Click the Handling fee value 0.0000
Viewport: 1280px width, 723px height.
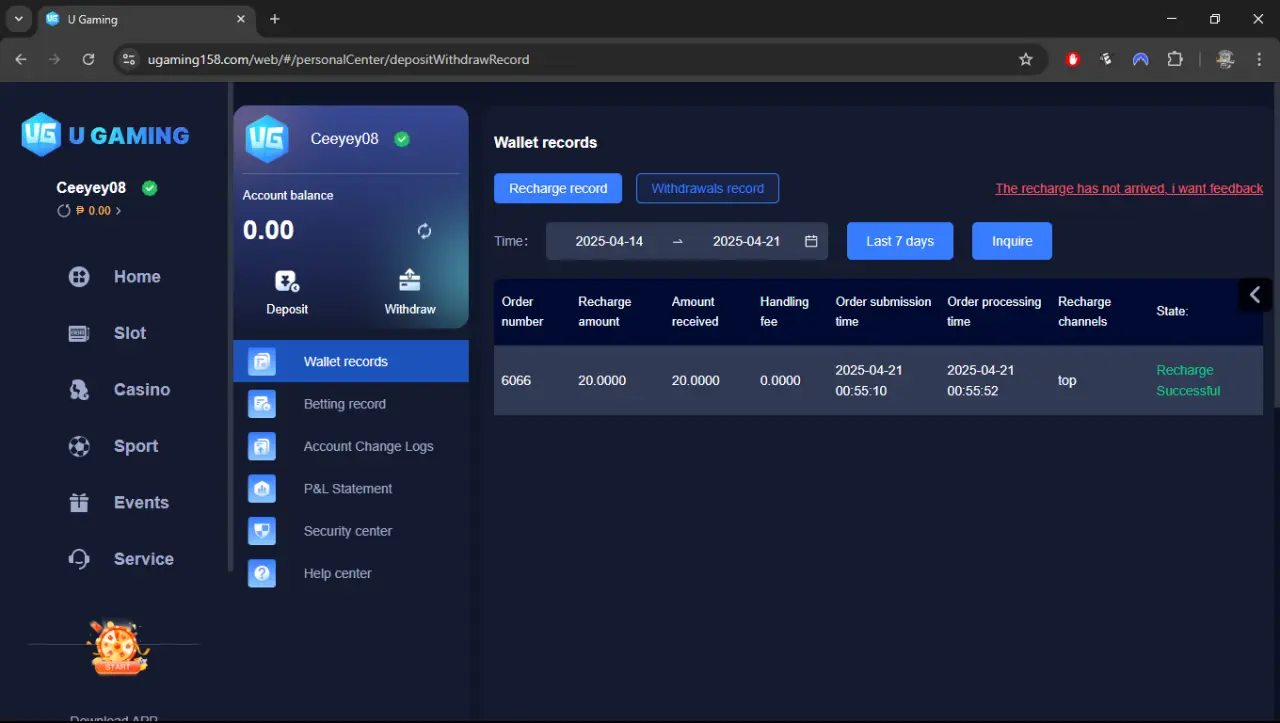(x=780, y=380)
